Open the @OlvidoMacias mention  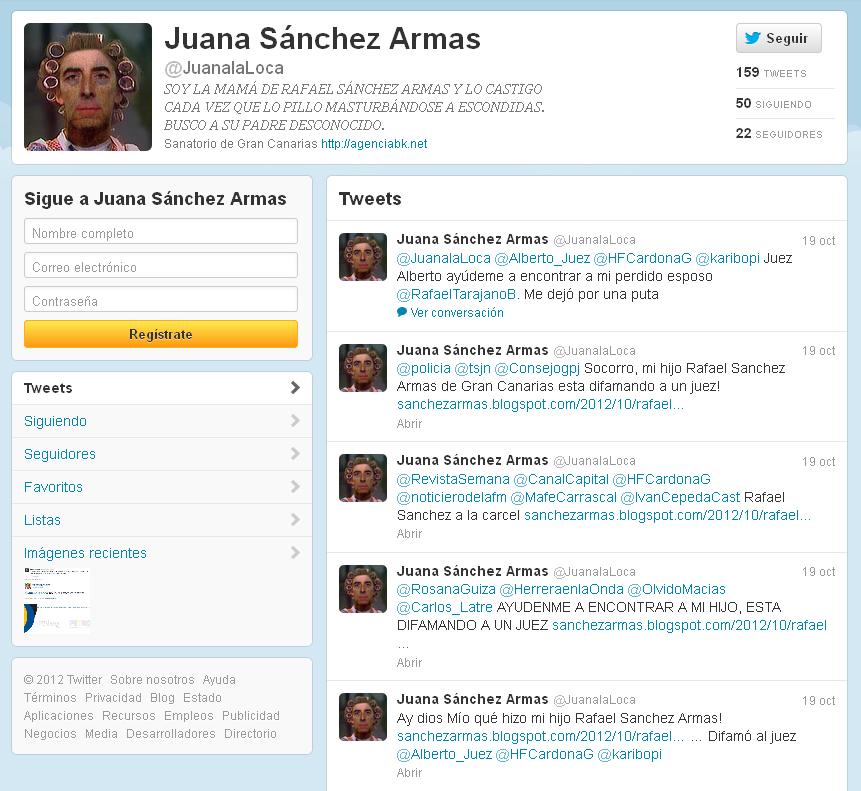pos(676,590)
